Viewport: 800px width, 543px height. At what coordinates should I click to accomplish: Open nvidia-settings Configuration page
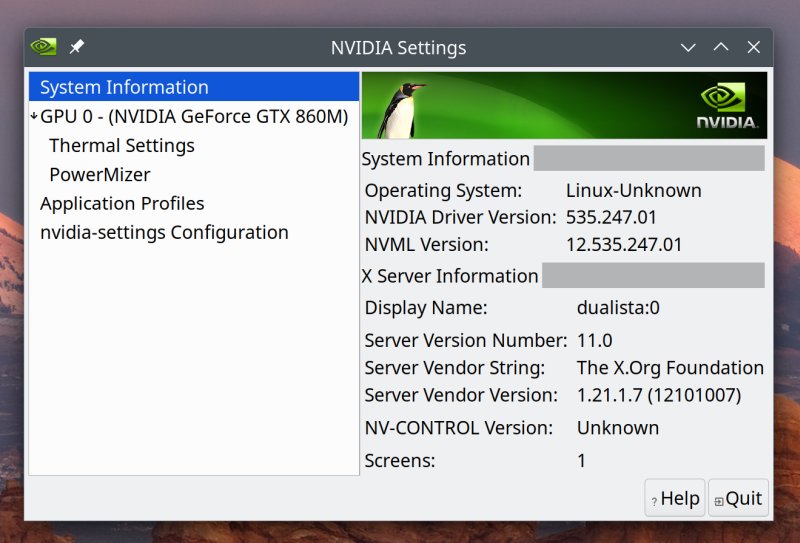(164, 232)
